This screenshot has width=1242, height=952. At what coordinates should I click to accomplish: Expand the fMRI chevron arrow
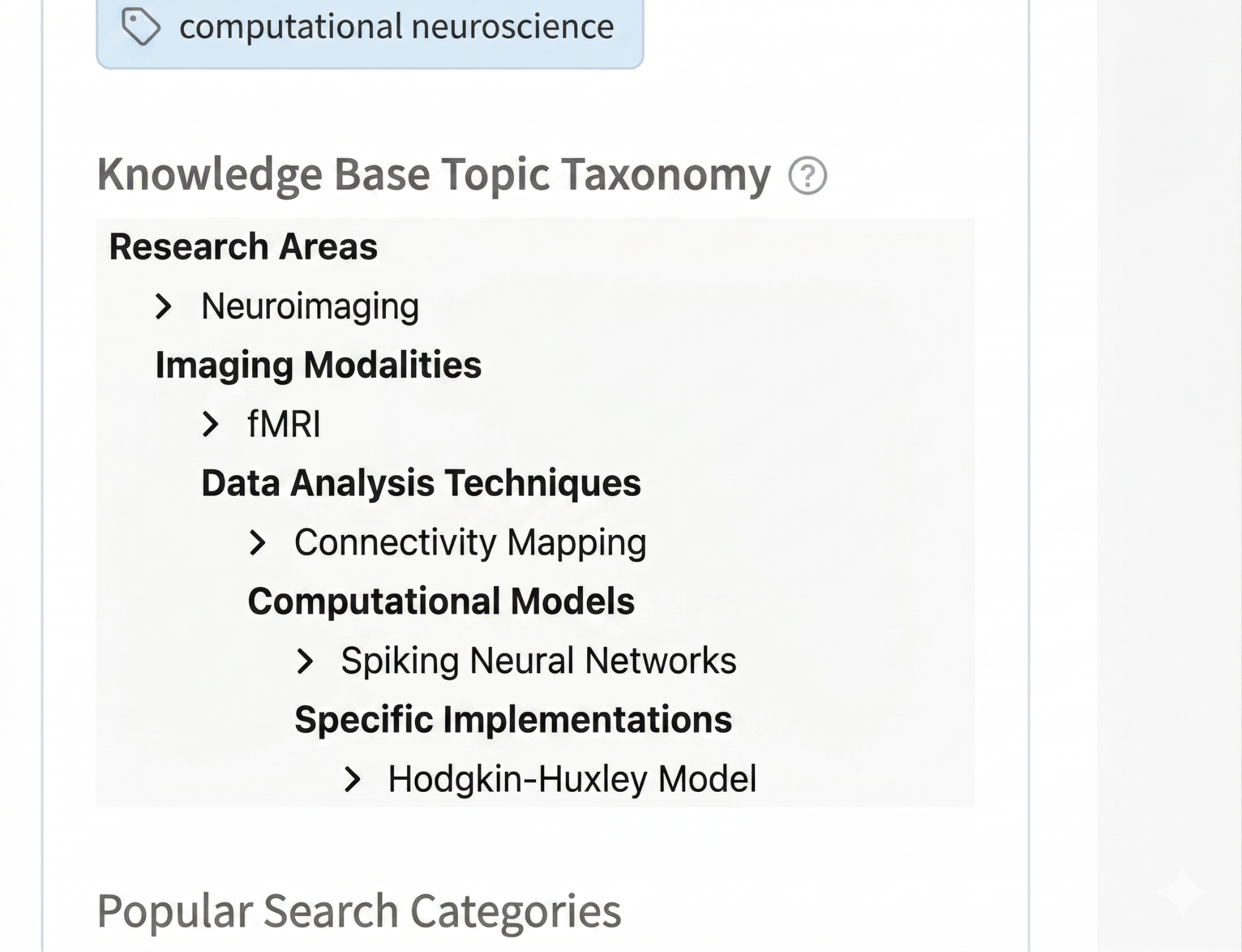[x=210, y=424]
